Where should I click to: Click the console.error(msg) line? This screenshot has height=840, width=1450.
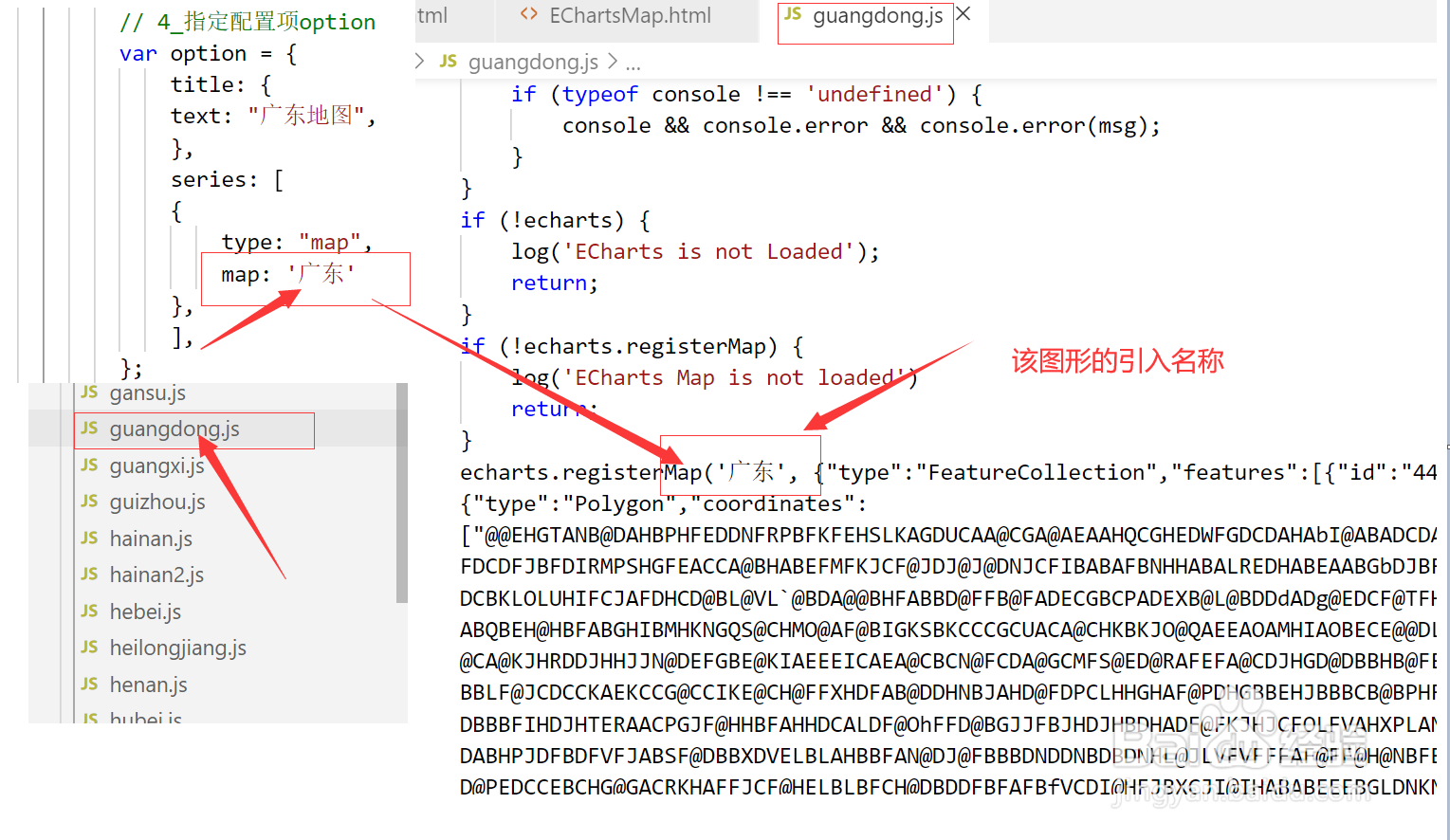861,126
